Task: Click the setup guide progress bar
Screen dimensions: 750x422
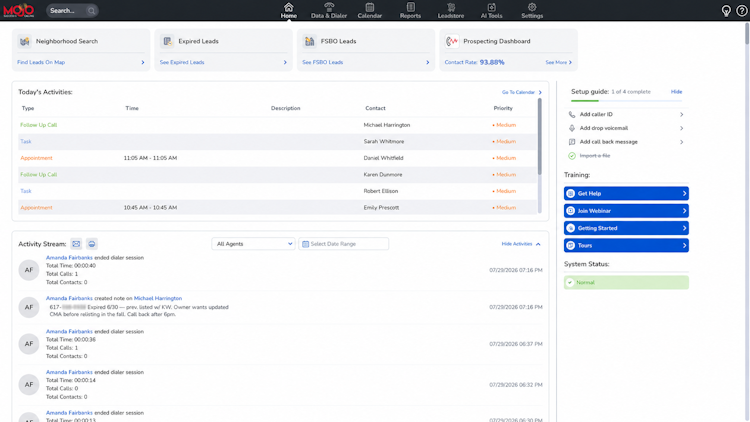Action: tap(627, 101)
